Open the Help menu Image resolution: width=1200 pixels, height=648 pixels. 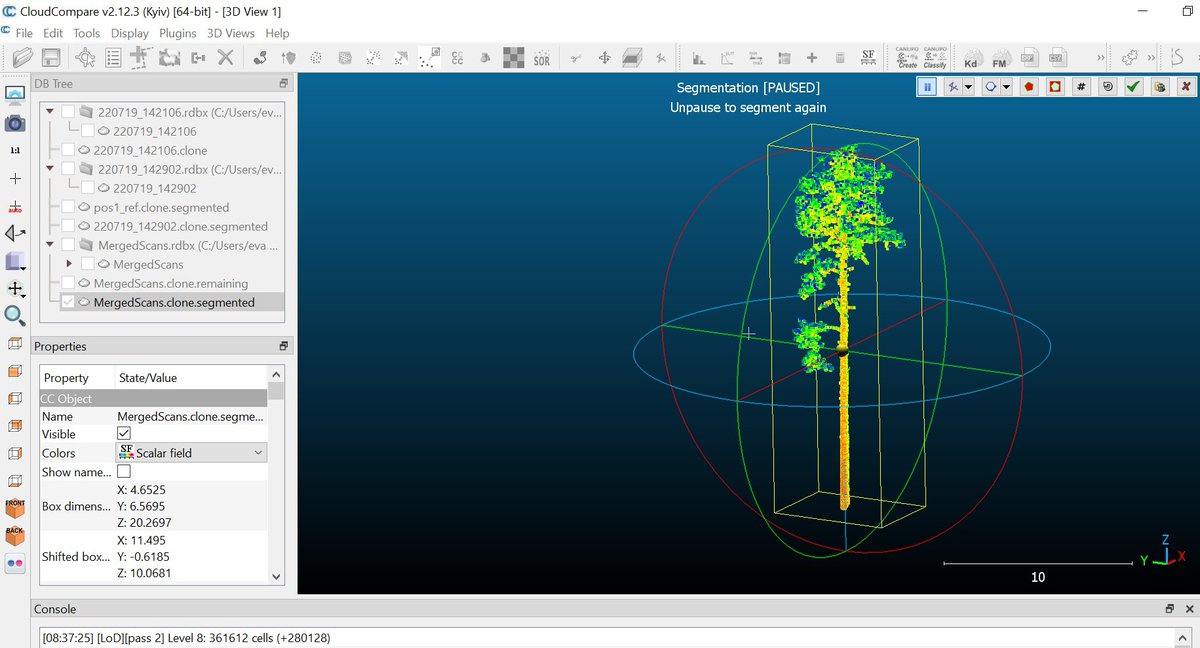(x=277, y=33)
